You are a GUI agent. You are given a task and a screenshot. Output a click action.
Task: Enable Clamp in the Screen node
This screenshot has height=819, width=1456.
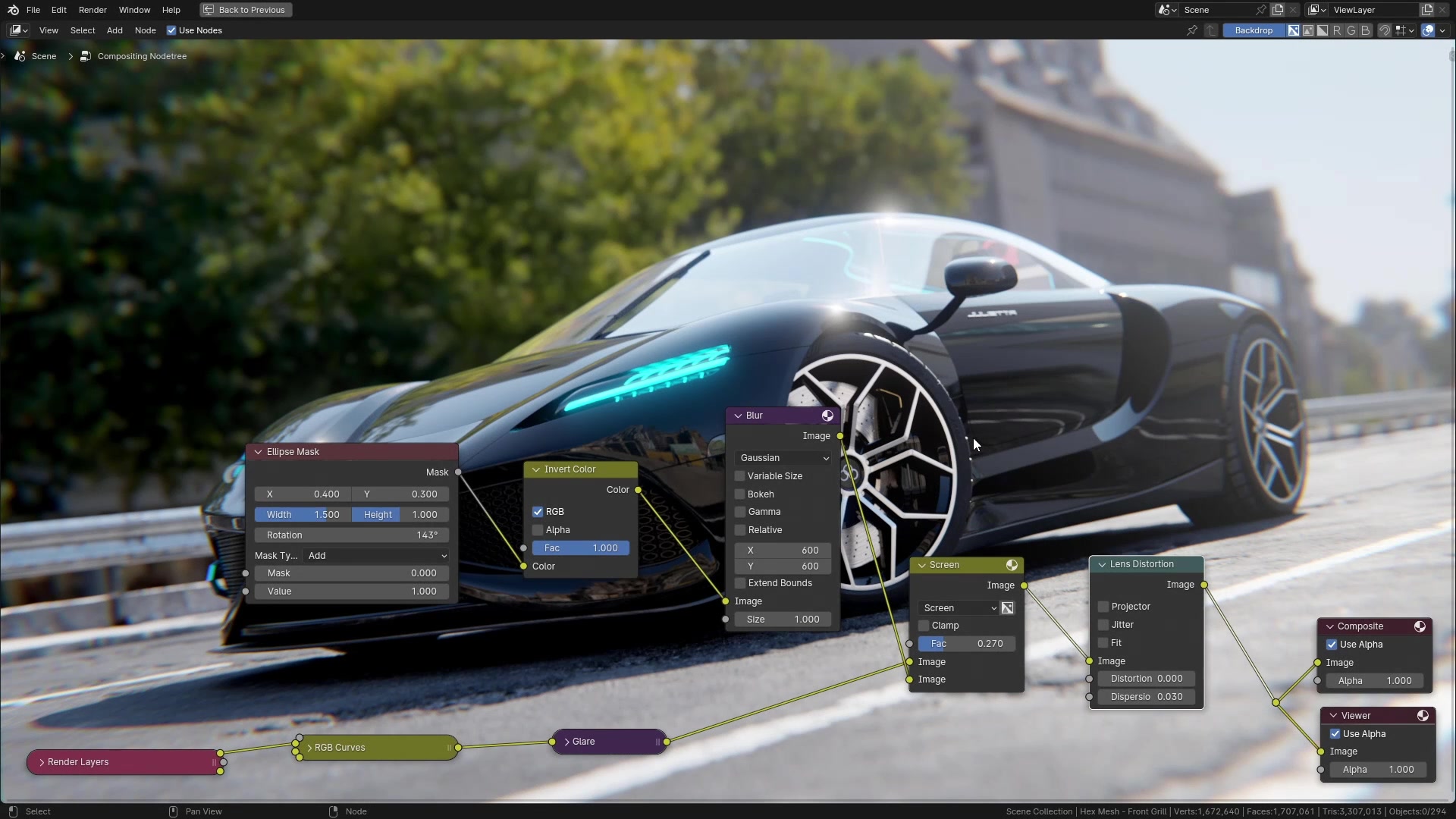(x=924, y=626)
